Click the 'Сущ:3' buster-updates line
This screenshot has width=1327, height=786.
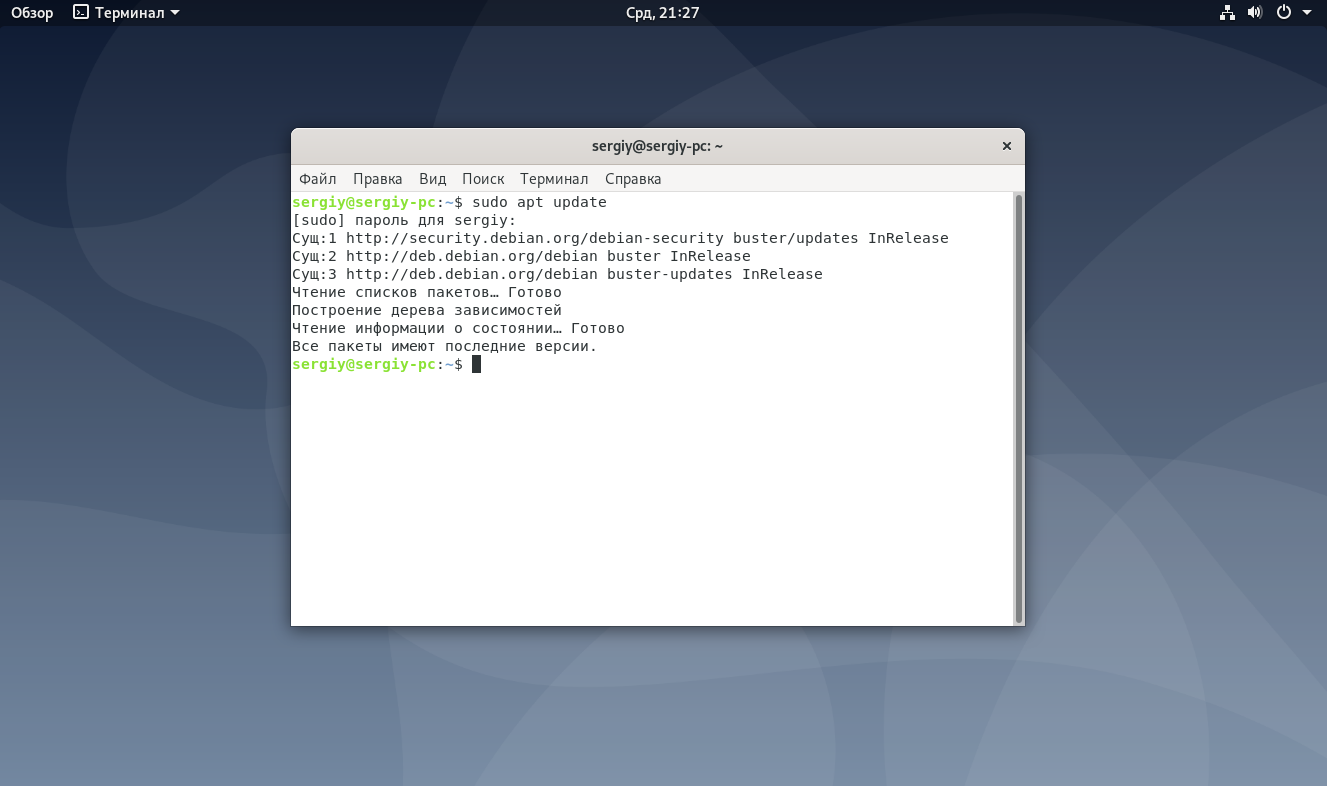click(557, 274)
